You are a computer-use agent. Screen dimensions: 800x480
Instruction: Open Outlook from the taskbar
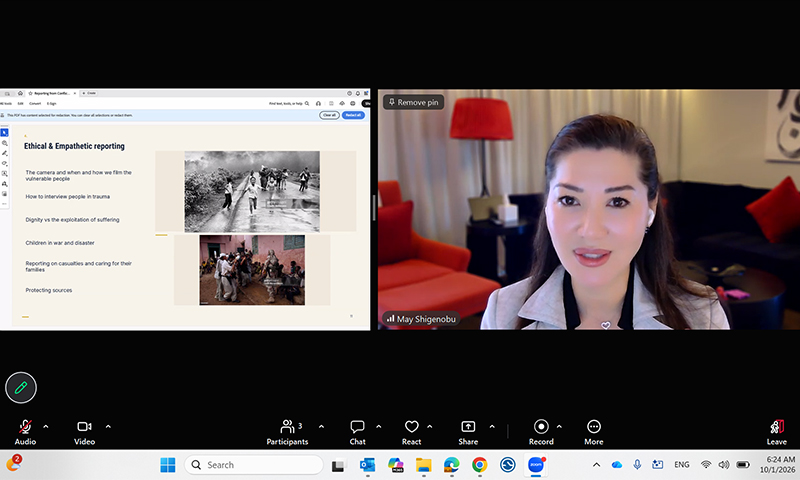pyautogui.click(x=367, y=465)
